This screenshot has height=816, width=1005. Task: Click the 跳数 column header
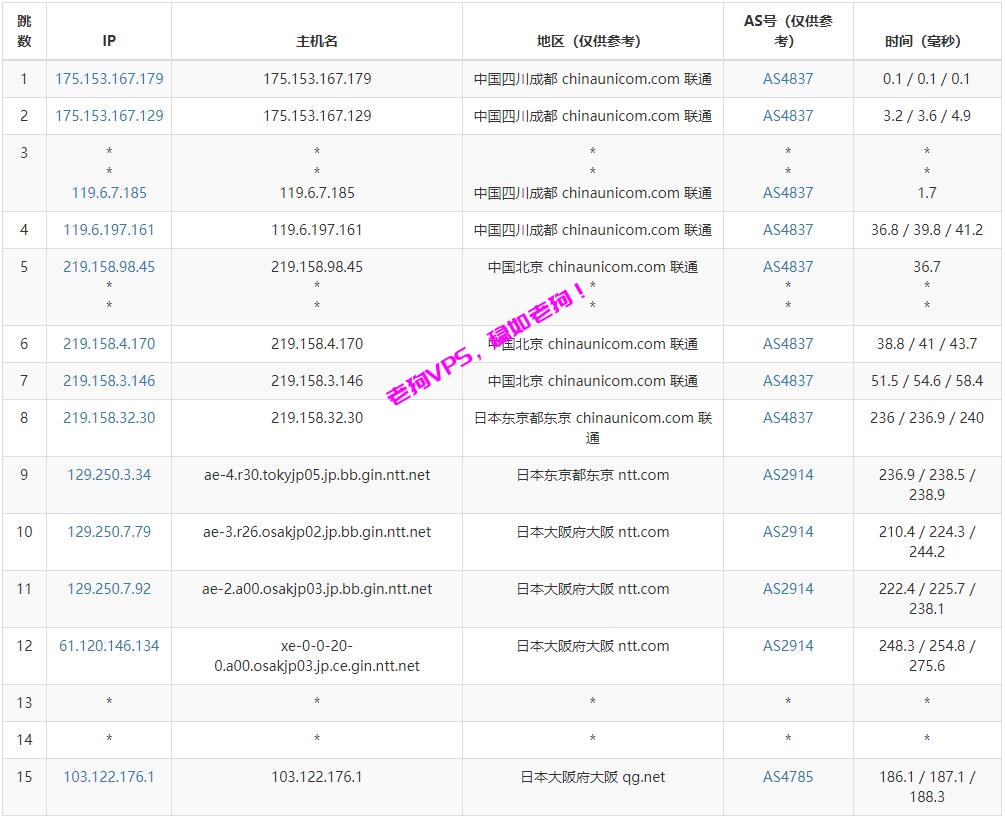point(24,31)
